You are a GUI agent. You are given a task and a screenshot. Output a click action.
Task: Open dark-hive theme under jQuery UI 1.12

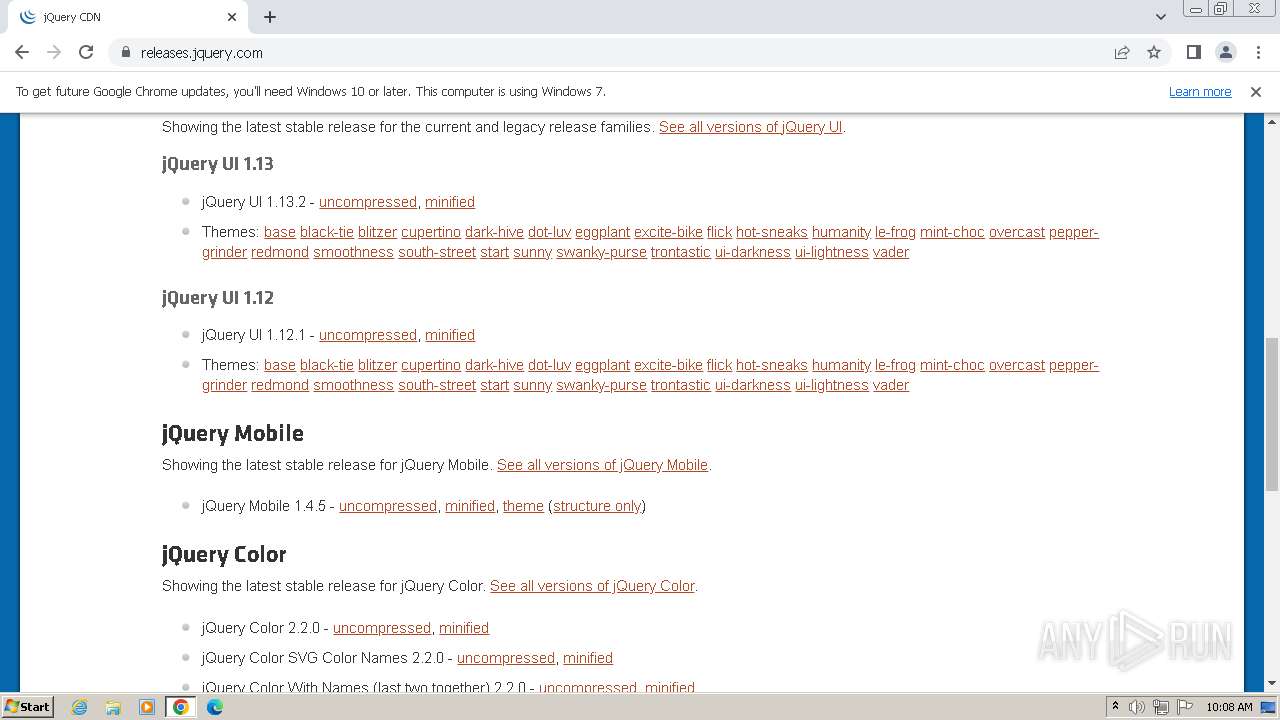click(x=494, y=365)
